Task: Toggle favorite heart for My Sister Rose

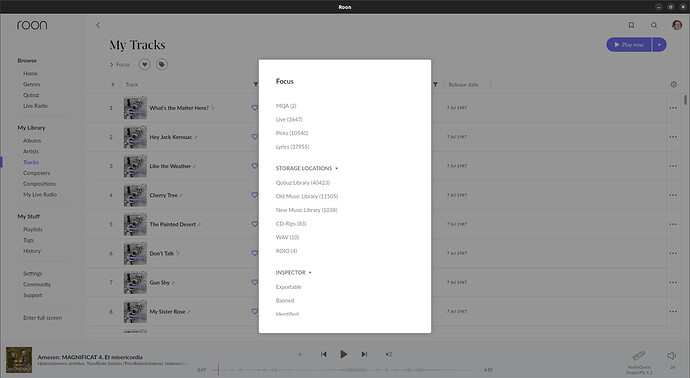Action: pos(254,311)
